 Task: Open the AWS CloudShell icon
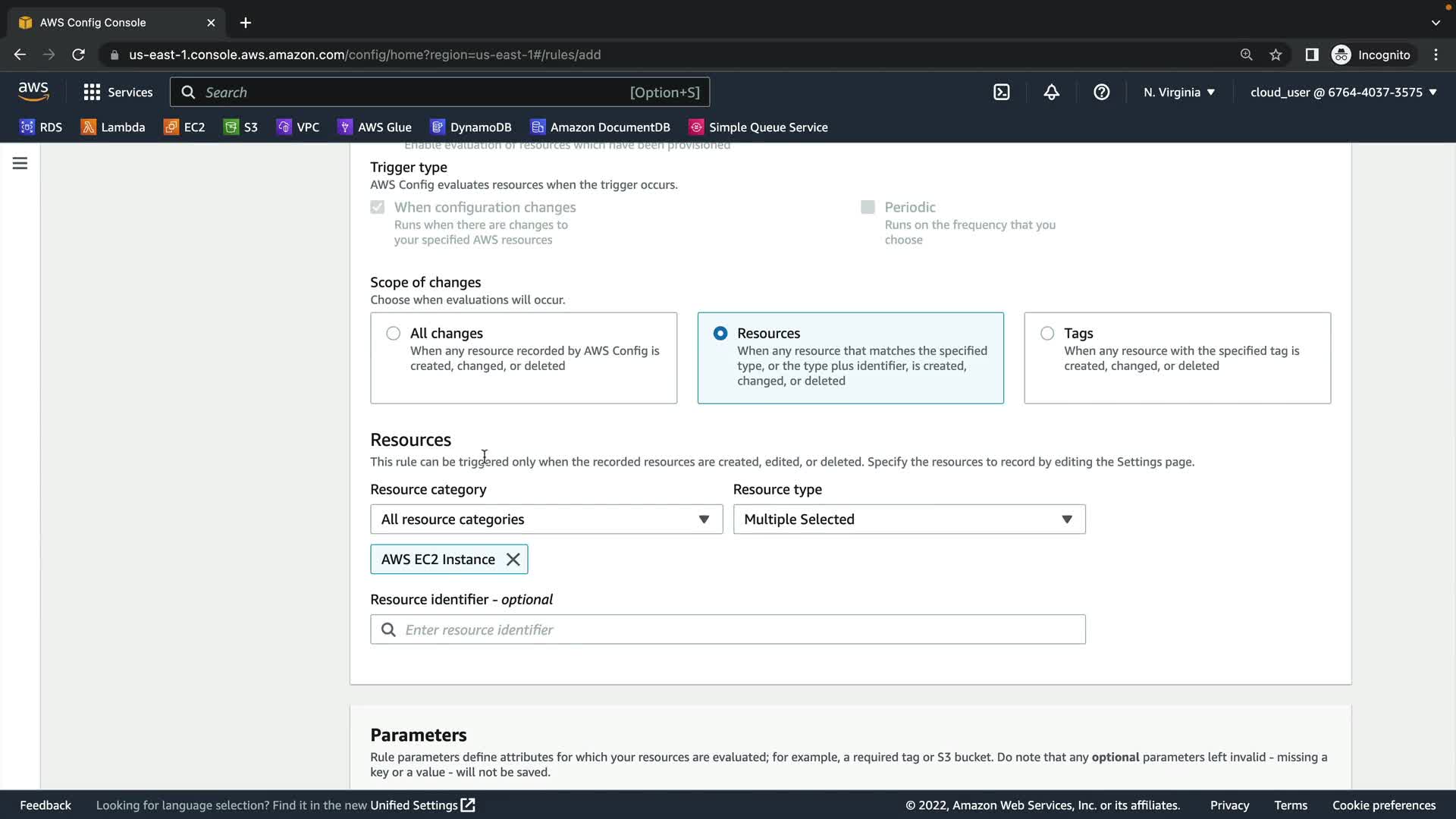point(1001,92)
